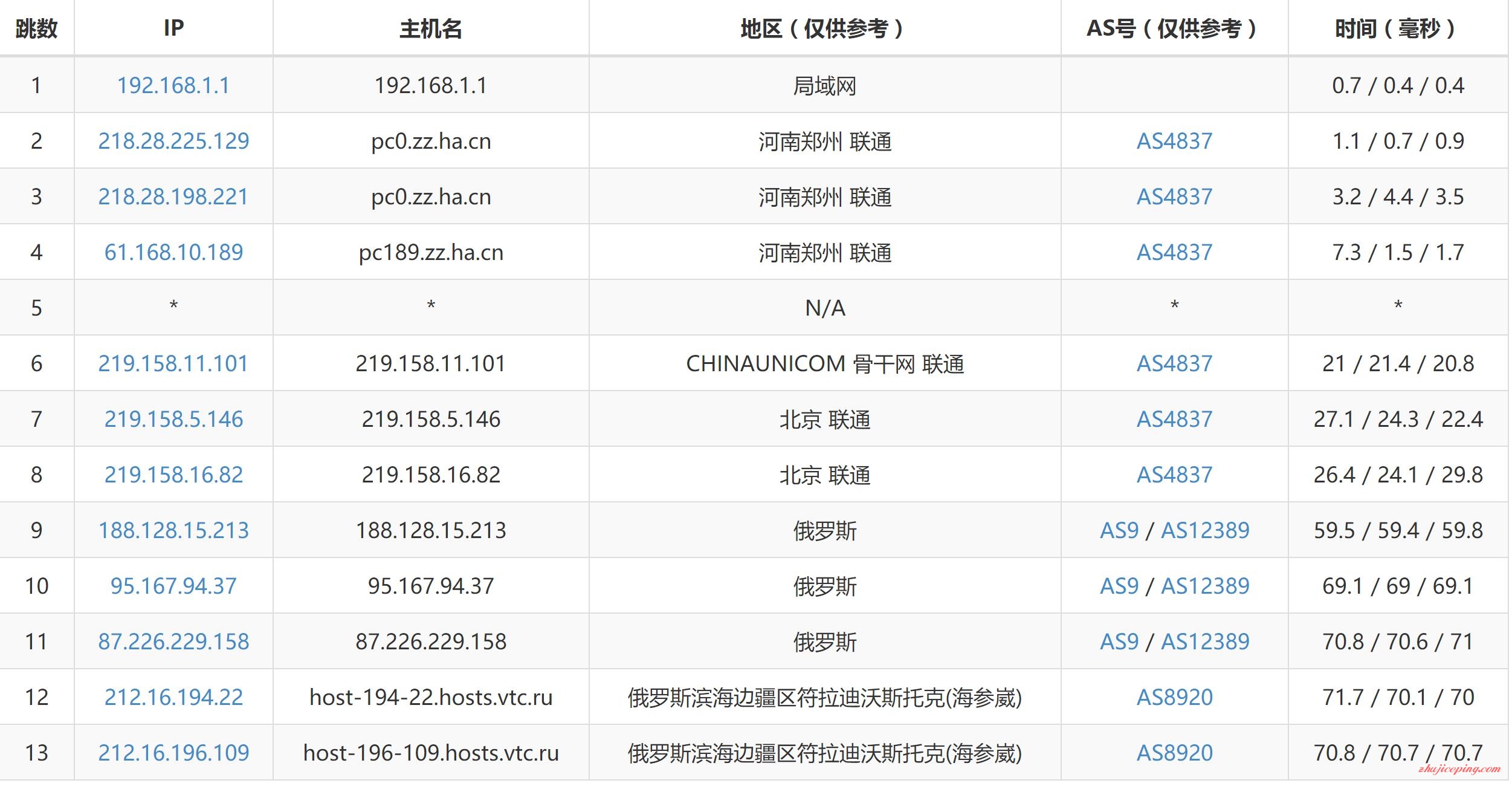Click region cell 局域网
This screenshot has width=1512, height=789.
824,86
